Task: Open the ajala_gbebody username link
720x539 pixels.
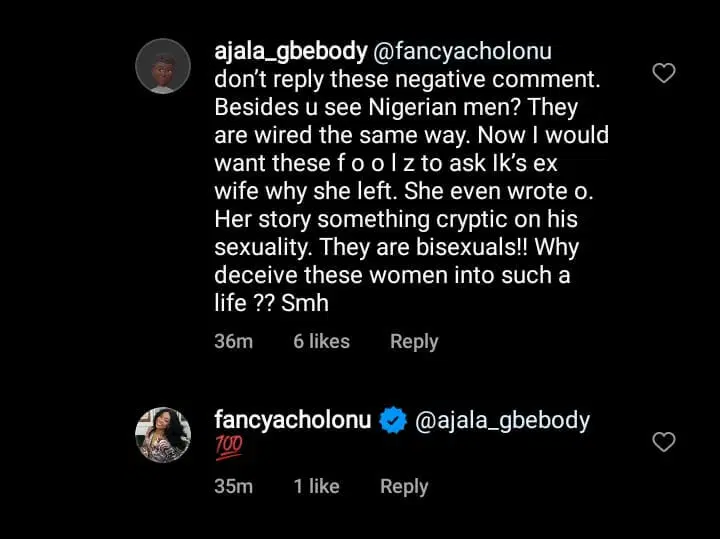Action: click(x=283, y=47)
